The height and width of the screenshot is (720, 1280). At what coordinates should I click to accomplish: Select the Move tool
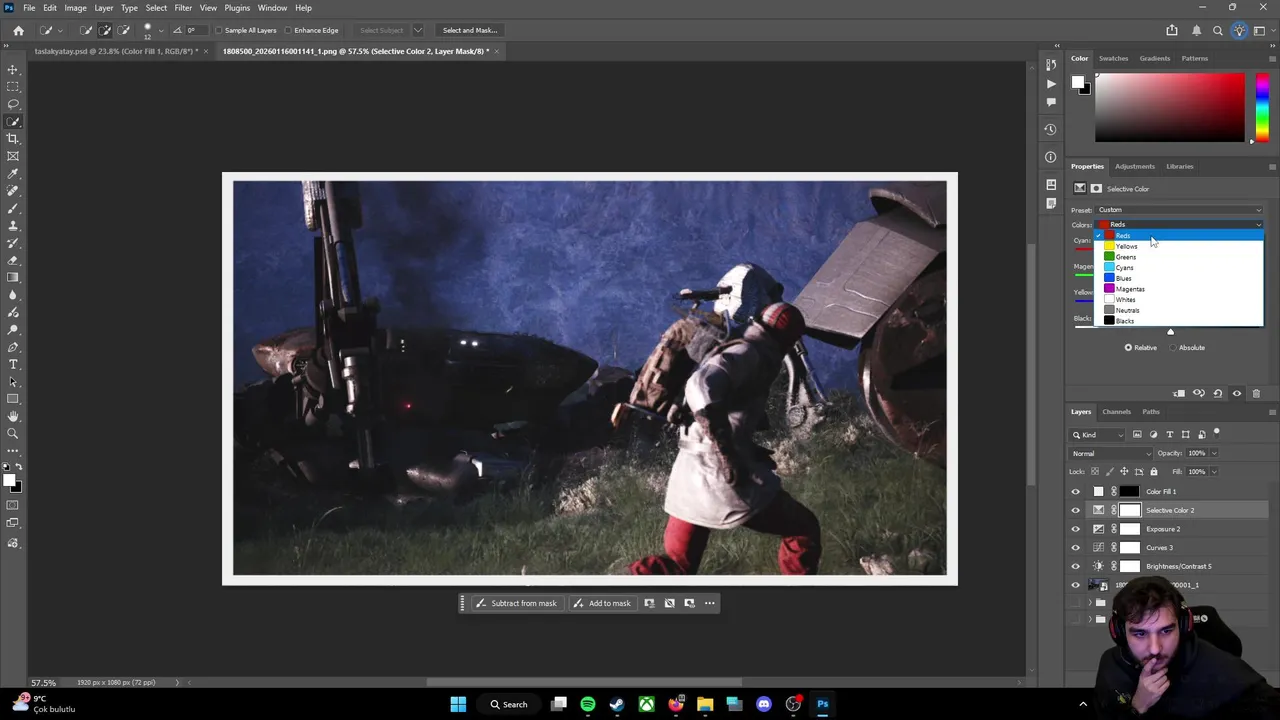(13, 70)
